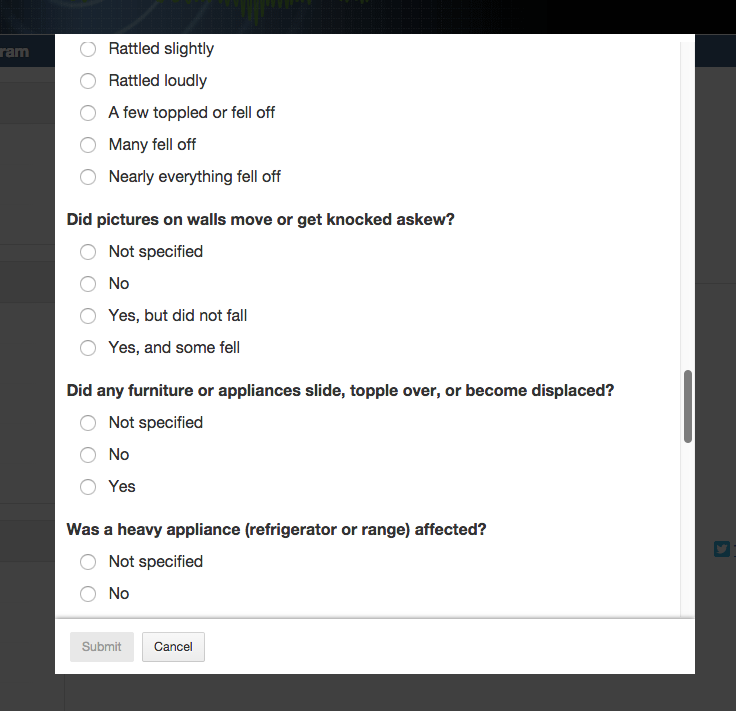Click the partially hidden 'ram' navigation item

(15, 51)
